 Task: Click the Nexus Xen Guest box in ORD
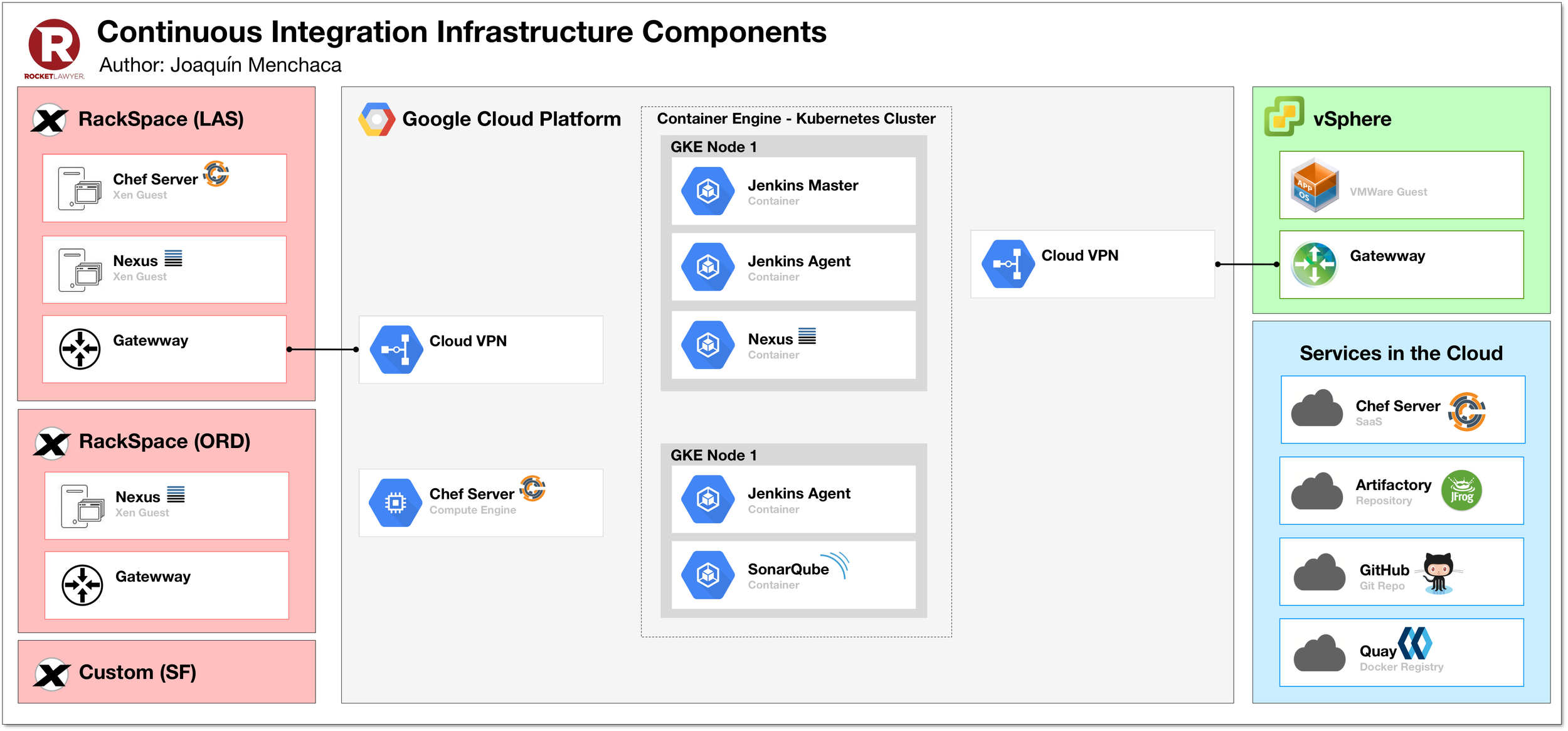pos(167,506)
